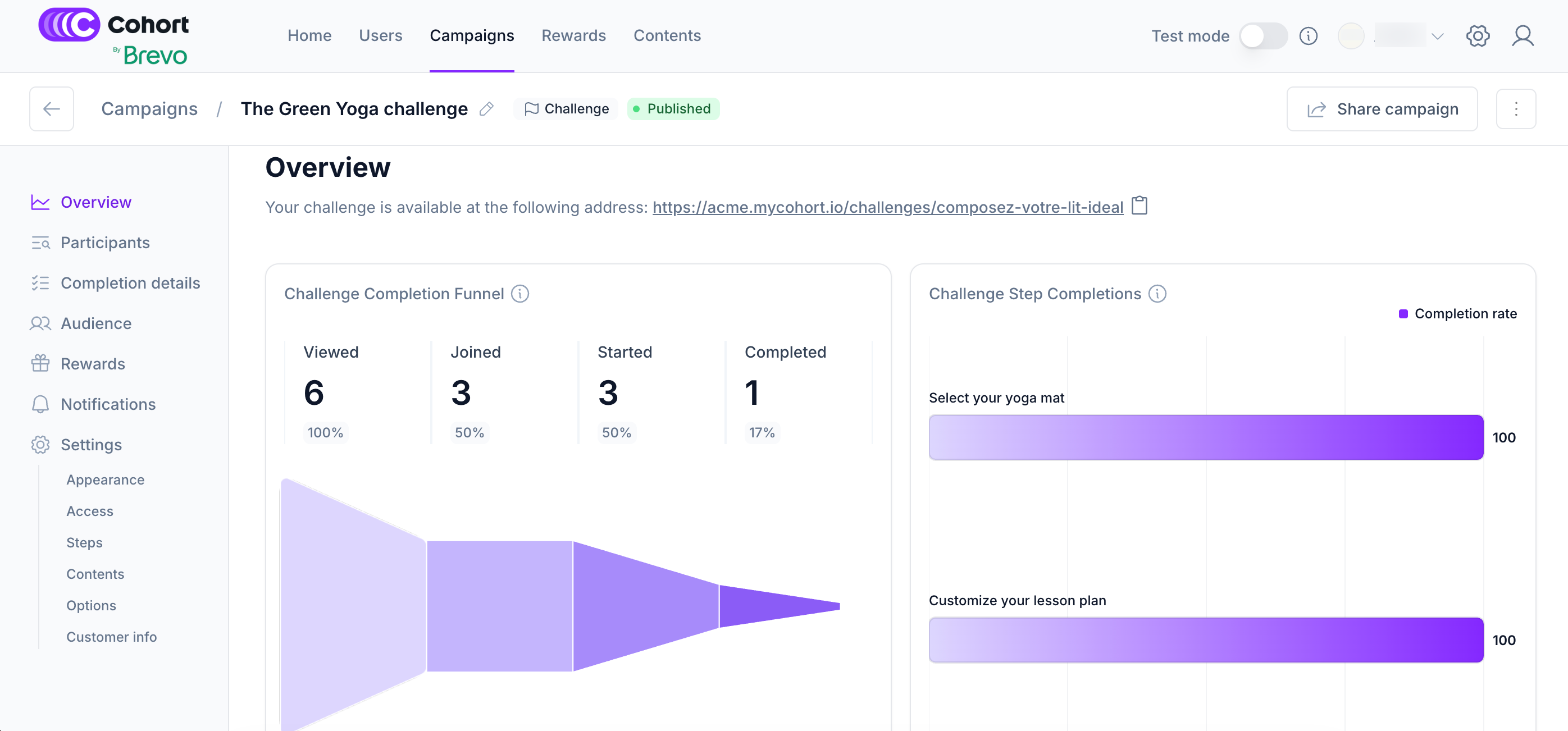Copy the challenge URL with the clipboard icon
Image resolution: width=1568 pixels, height=731 pixels.
(1139, 207)
